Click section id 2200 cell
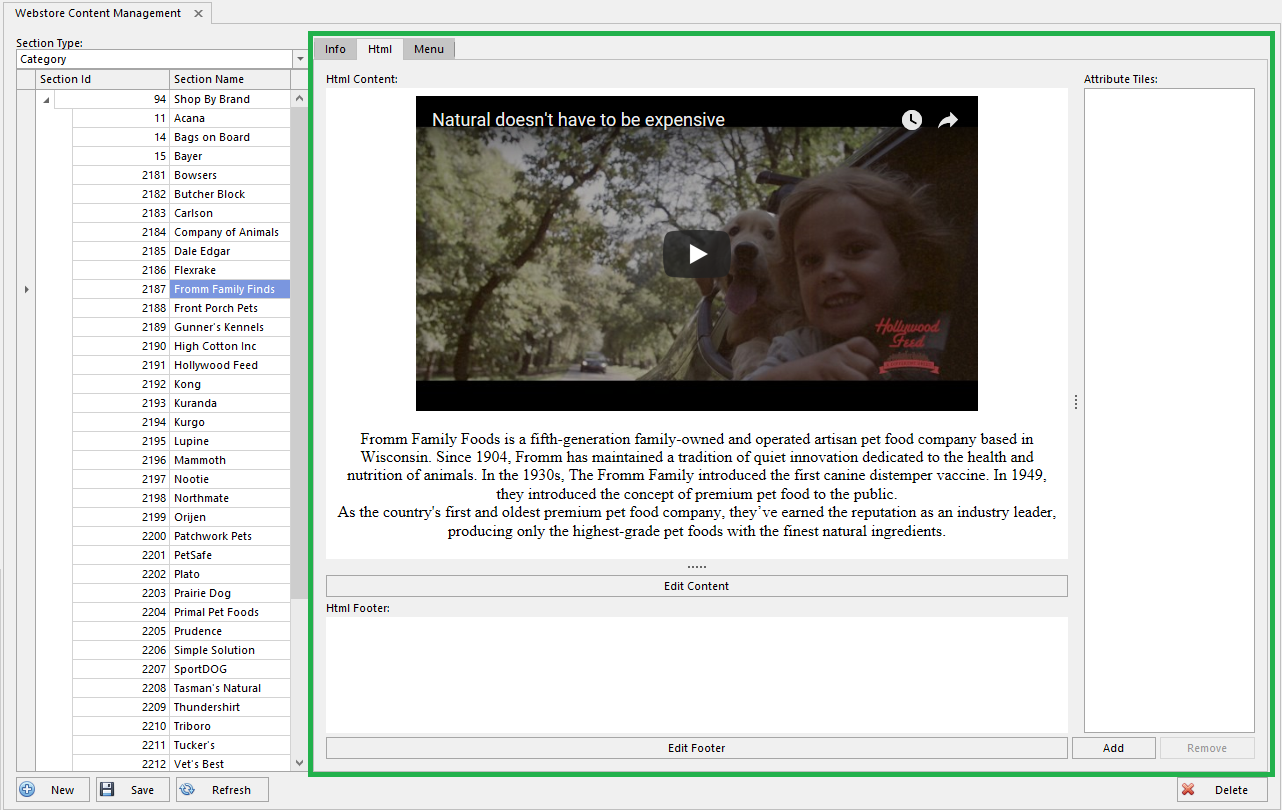 [x=121, y=536]
